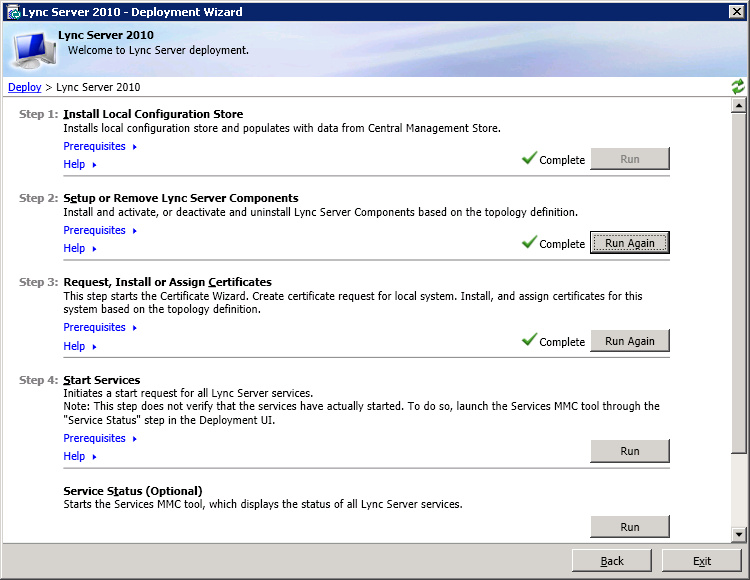Image resolution: width=750 pixels, height=580 pixels.
Task: Go Back to previous wizard page
Action: tap(612, 560)
